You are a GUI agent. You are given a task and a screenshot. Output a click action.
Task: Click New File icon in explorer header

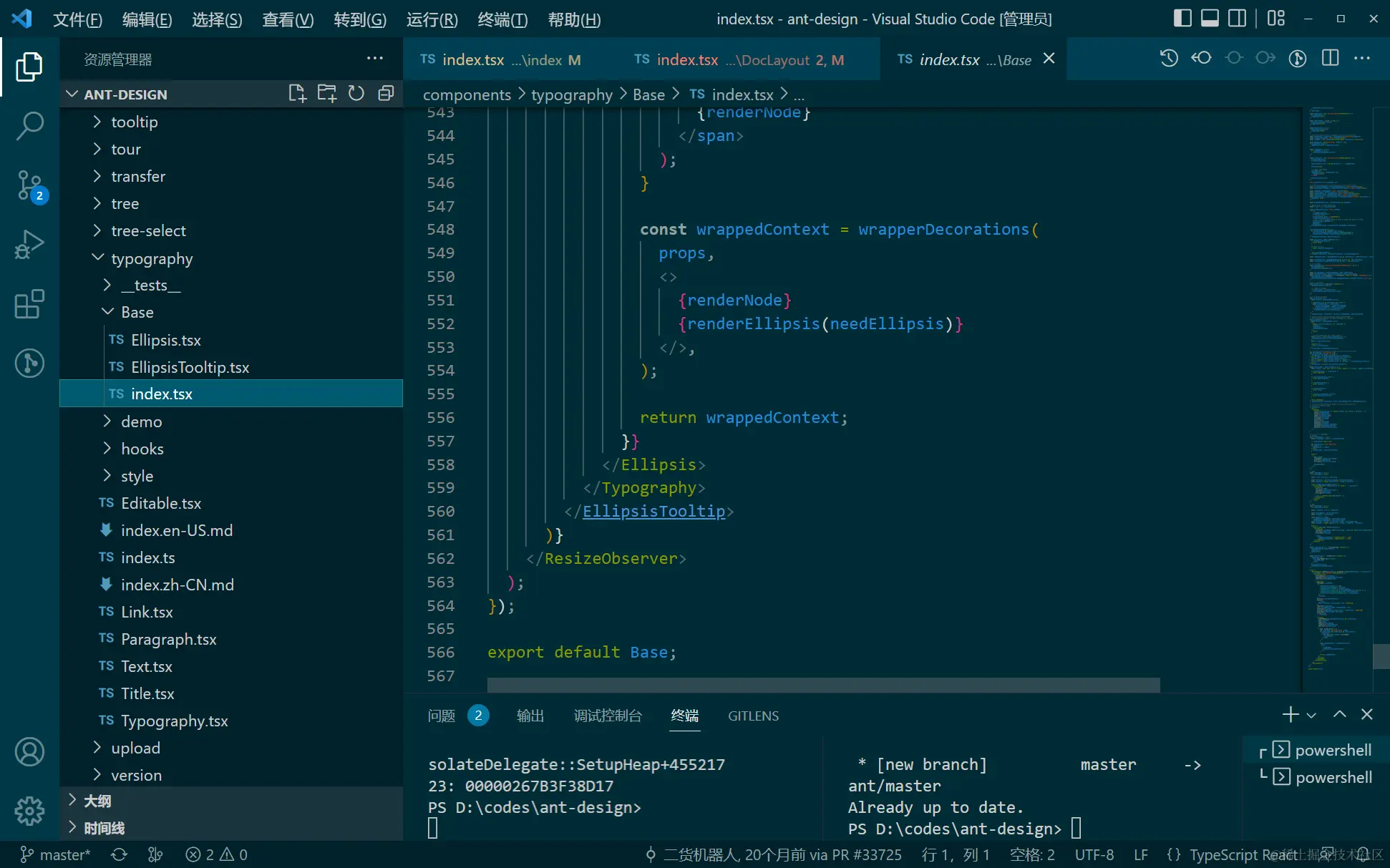point(297,94)
